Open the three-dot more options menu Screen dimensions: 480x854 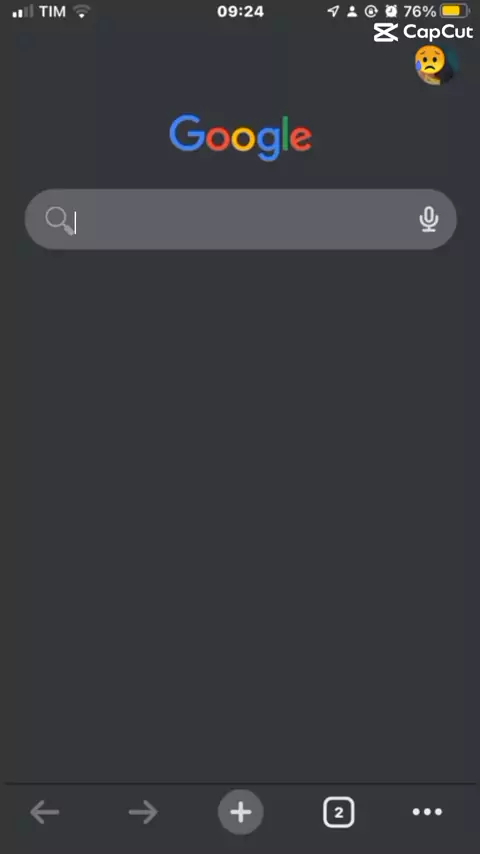point(428,812)
